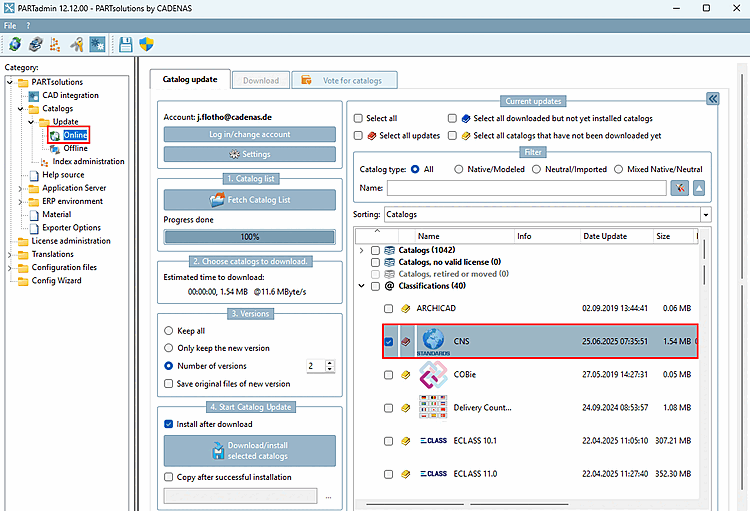This screenshot has width=750, height=511.
Task: Open the ? help menu
Action: click(x=28, y=26)
